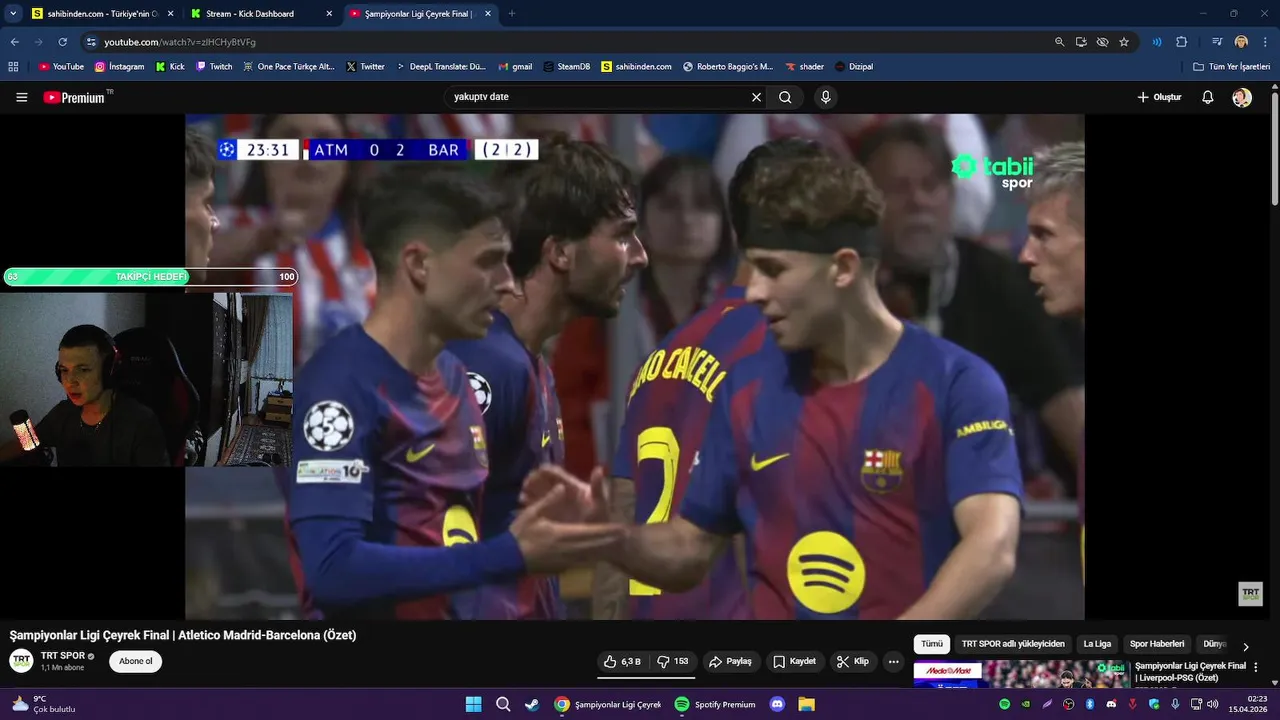
Task: Select the Tümü filter chip
Action: point(931,644)
